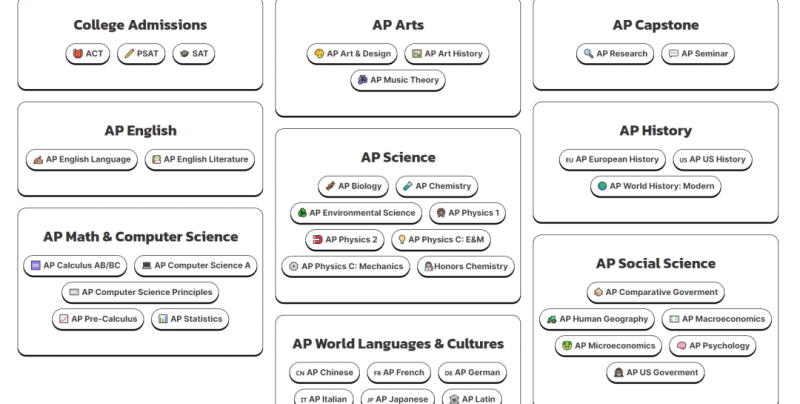The width and height of the screenshot is (800, 404).
Task: Select the SAT graduation cap icon
Action: (185, 54)
